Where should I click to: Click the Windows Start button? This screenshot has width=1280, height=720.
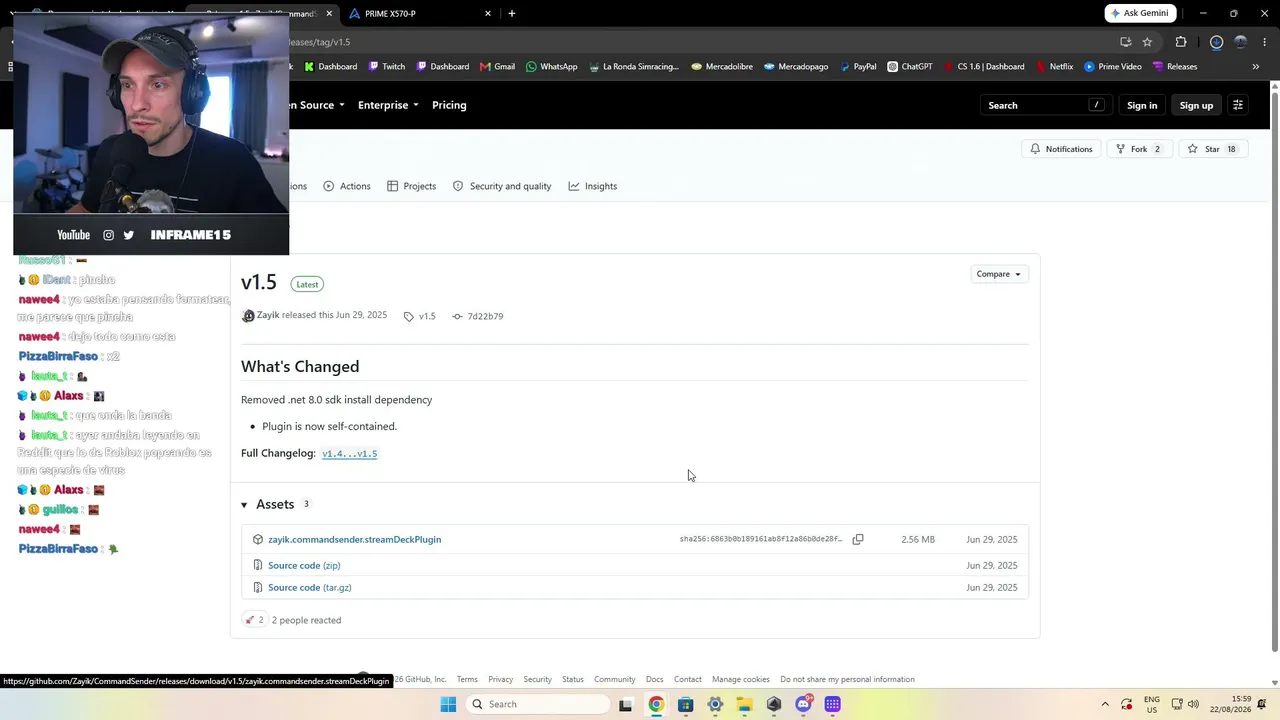[x=448, y=704]
